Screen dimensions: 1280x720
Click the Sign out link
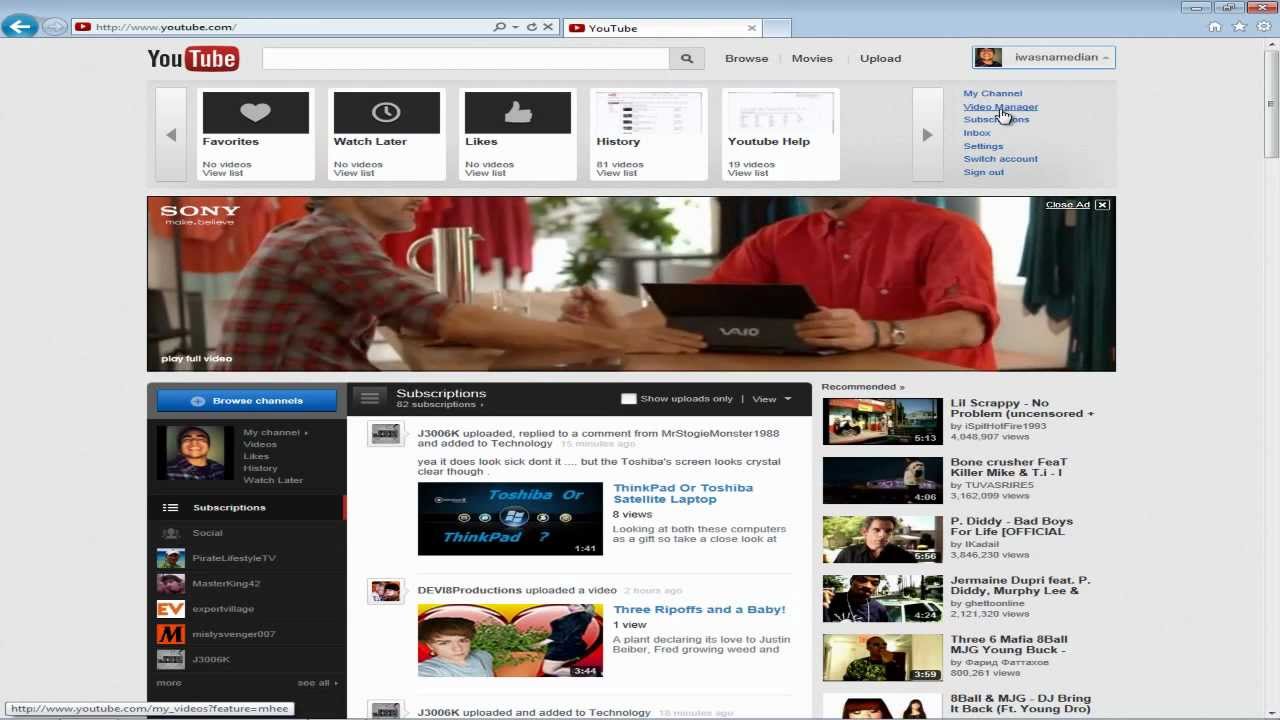(983, 172)
